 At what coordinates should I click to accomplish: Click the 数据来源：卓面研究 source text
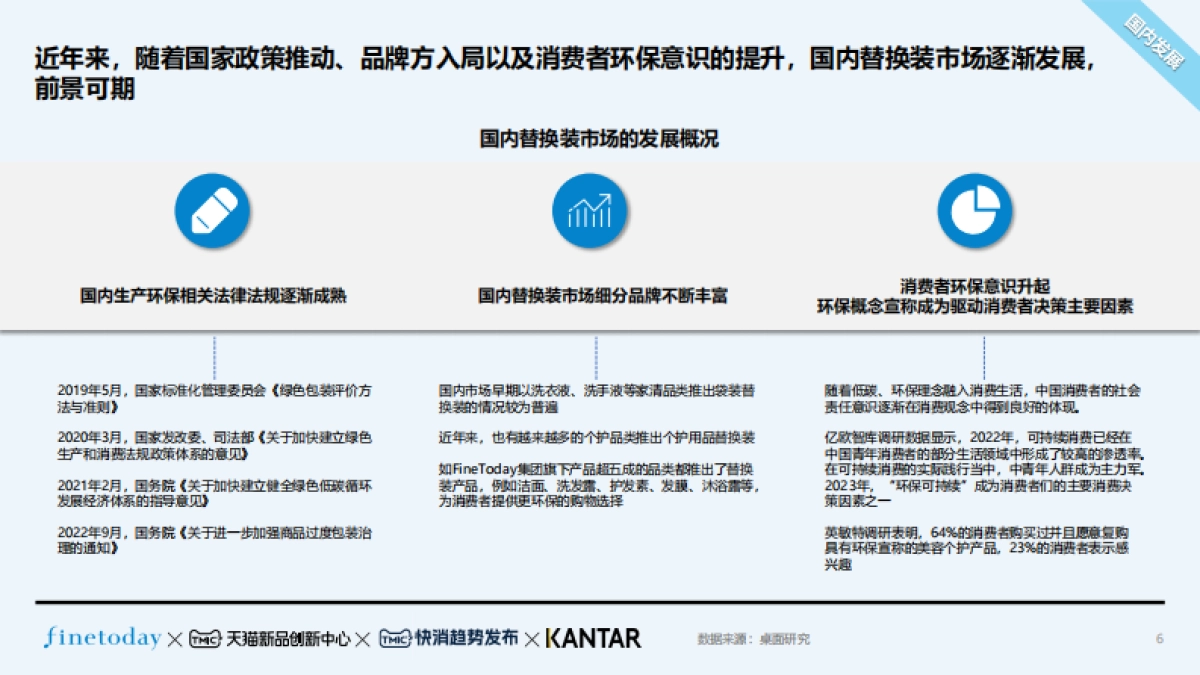point(752,637)
